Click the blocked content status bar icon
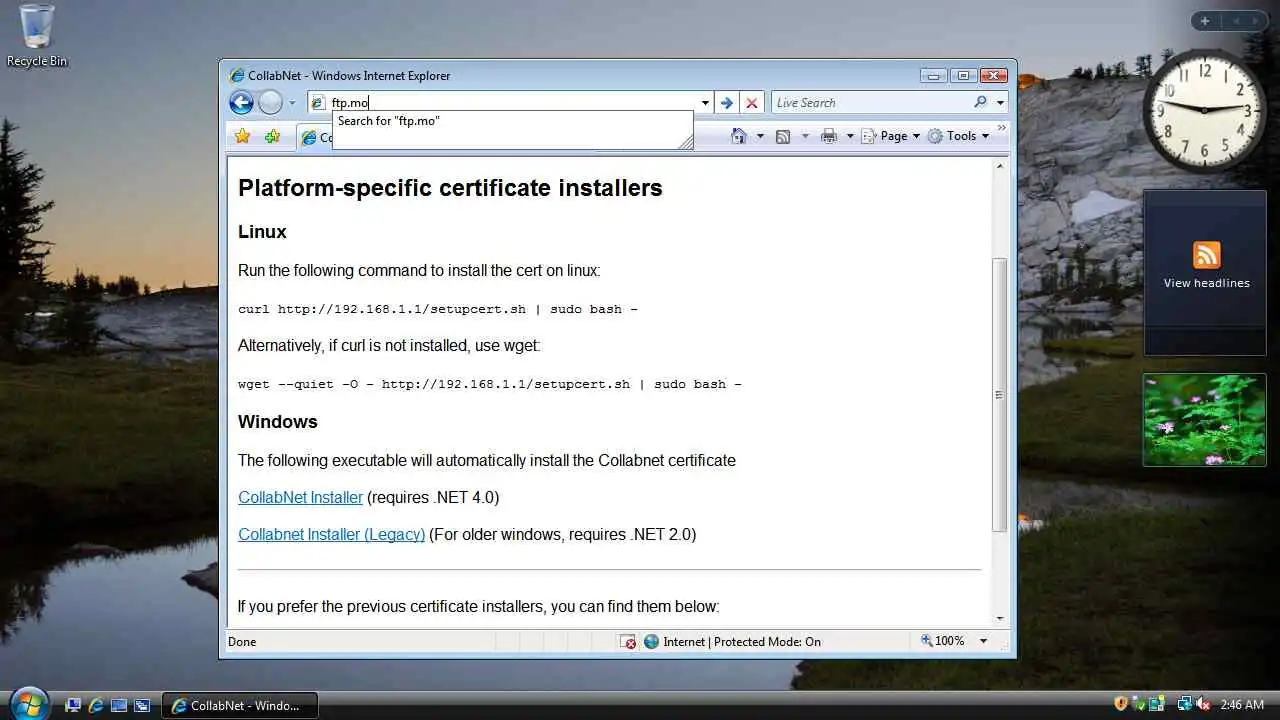This screenshot has width=1280, height=720. [628, 642]
